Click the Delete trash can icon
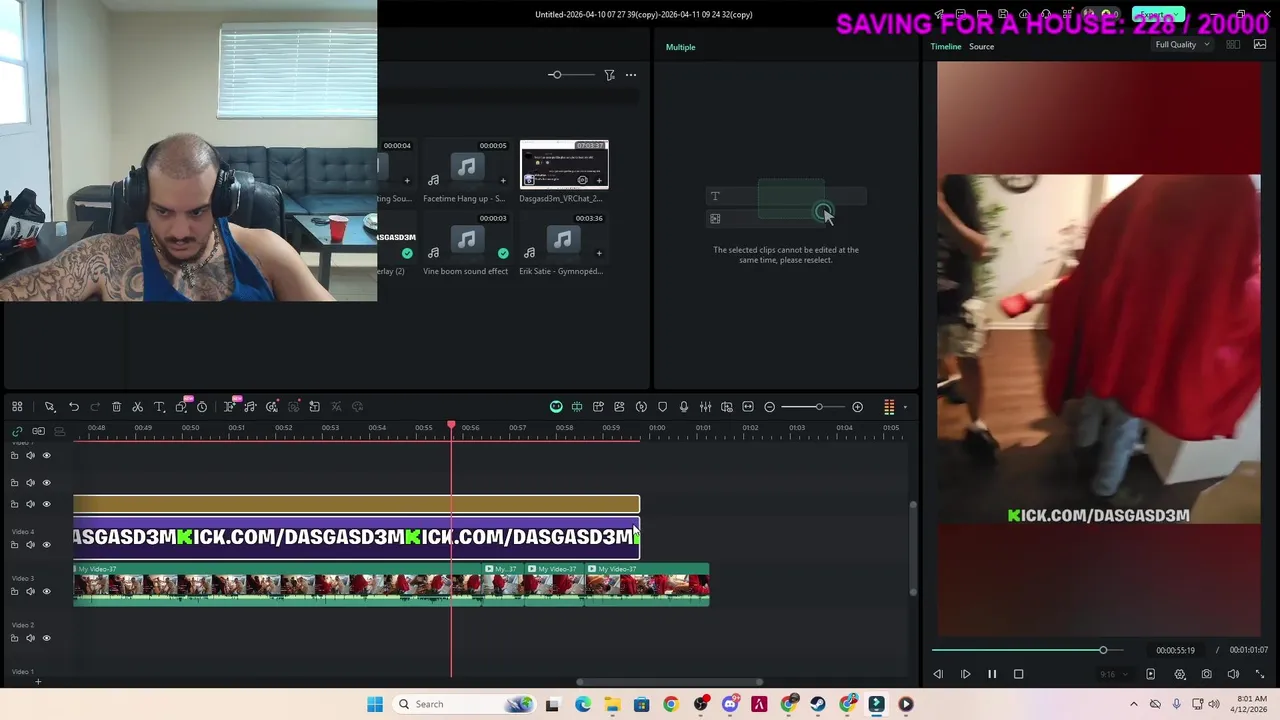This screenshot has width=1280, height=720. (116, 407)
